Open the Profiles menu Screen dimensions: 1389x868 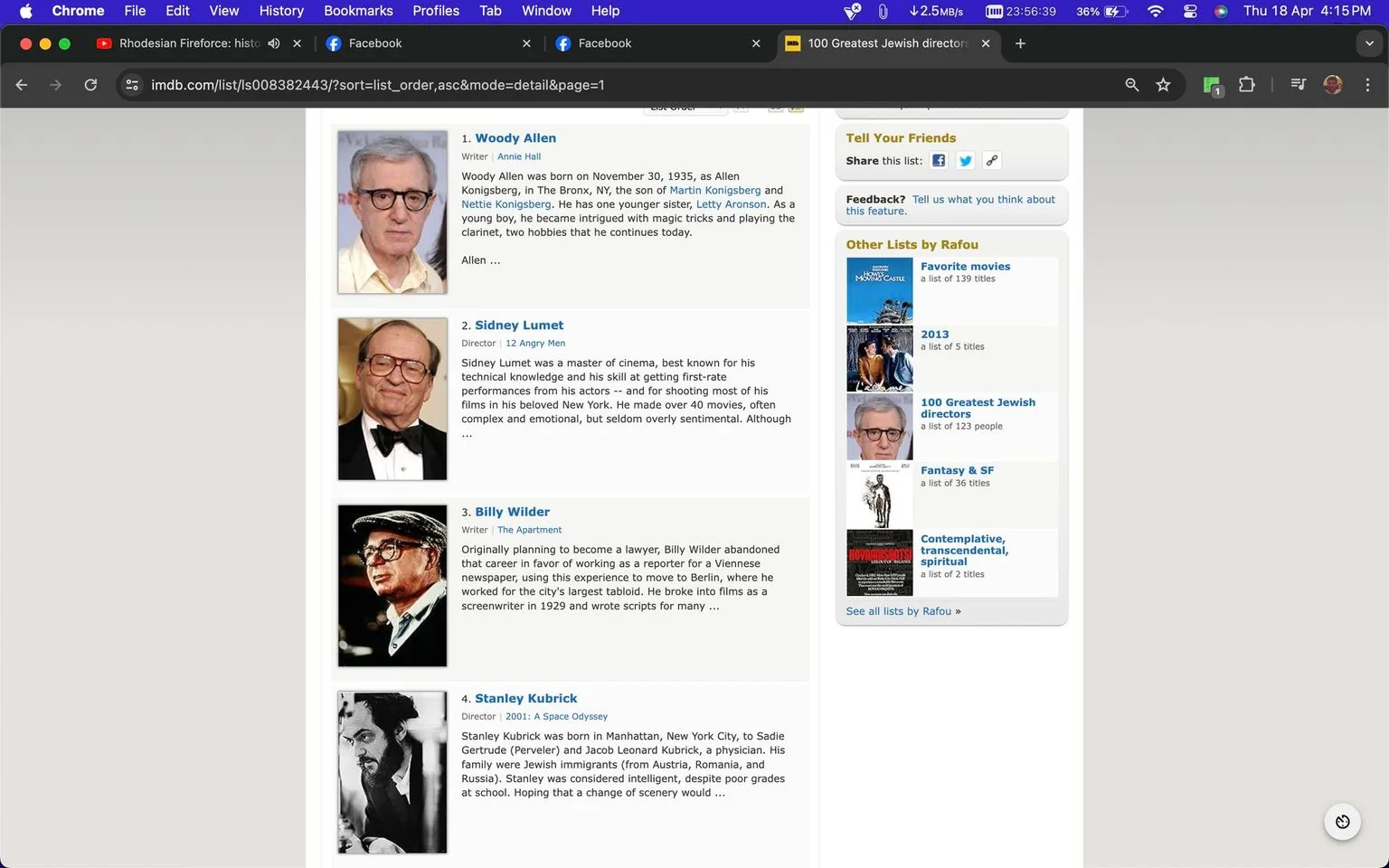tap(436, 11)
